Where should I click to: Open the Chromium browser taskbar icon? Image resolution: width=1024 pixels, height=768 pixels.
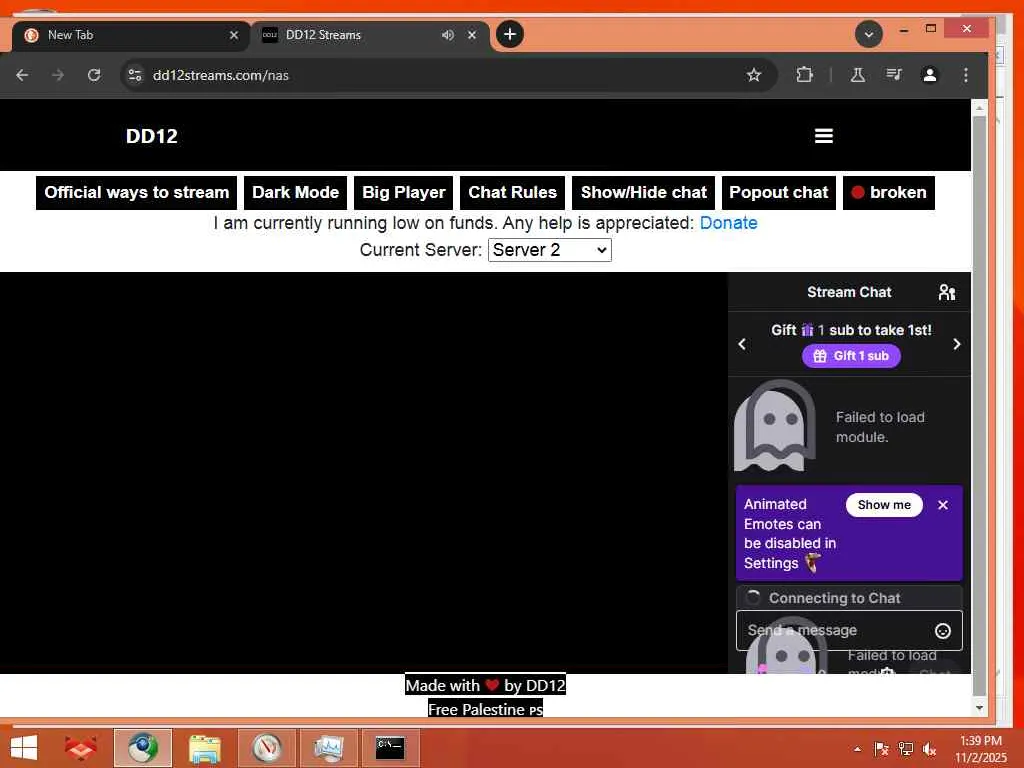coord(142,748)
